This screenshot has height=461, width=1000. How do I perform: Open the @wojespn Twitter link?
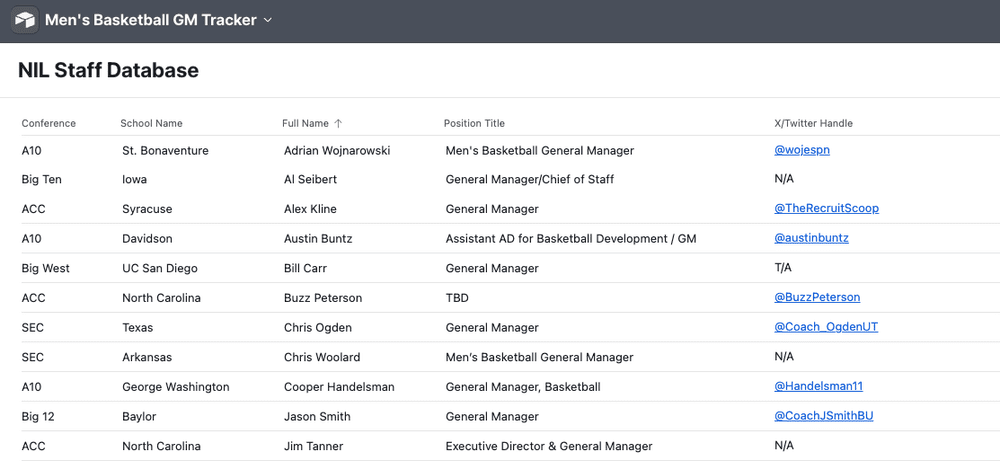click(x=802, y=150)
